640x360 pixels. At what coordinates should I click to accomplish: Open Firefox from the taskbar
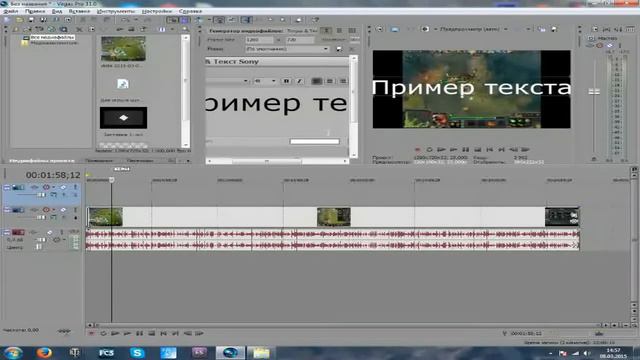point(44,353)
